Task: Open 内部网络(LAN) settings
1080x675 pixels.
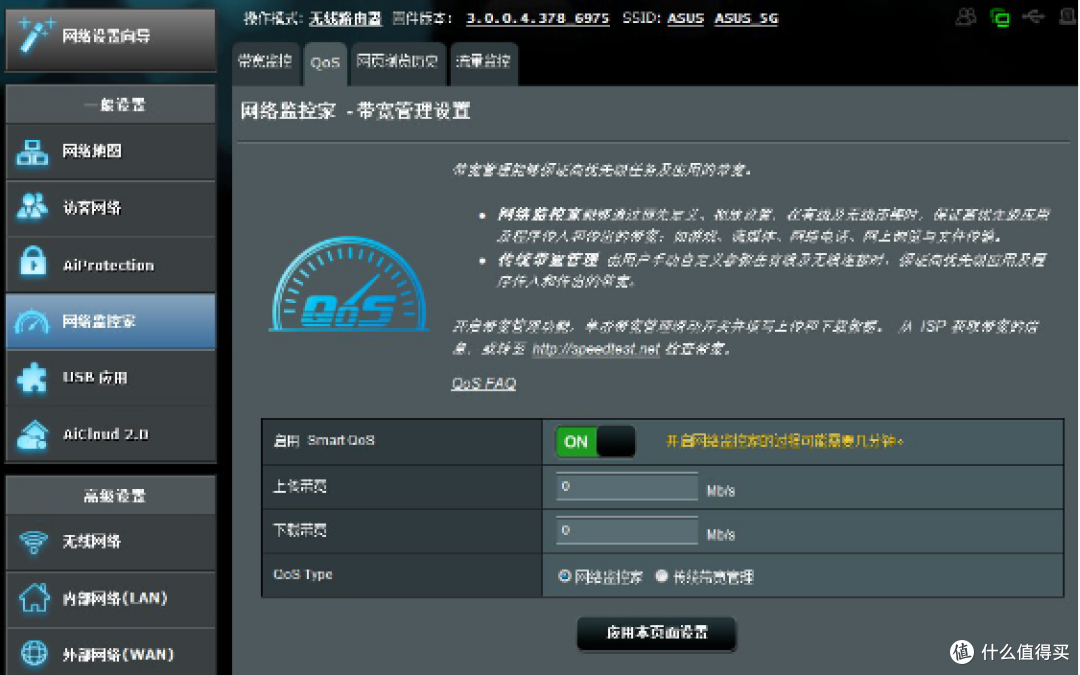Action: click(110, 599)
